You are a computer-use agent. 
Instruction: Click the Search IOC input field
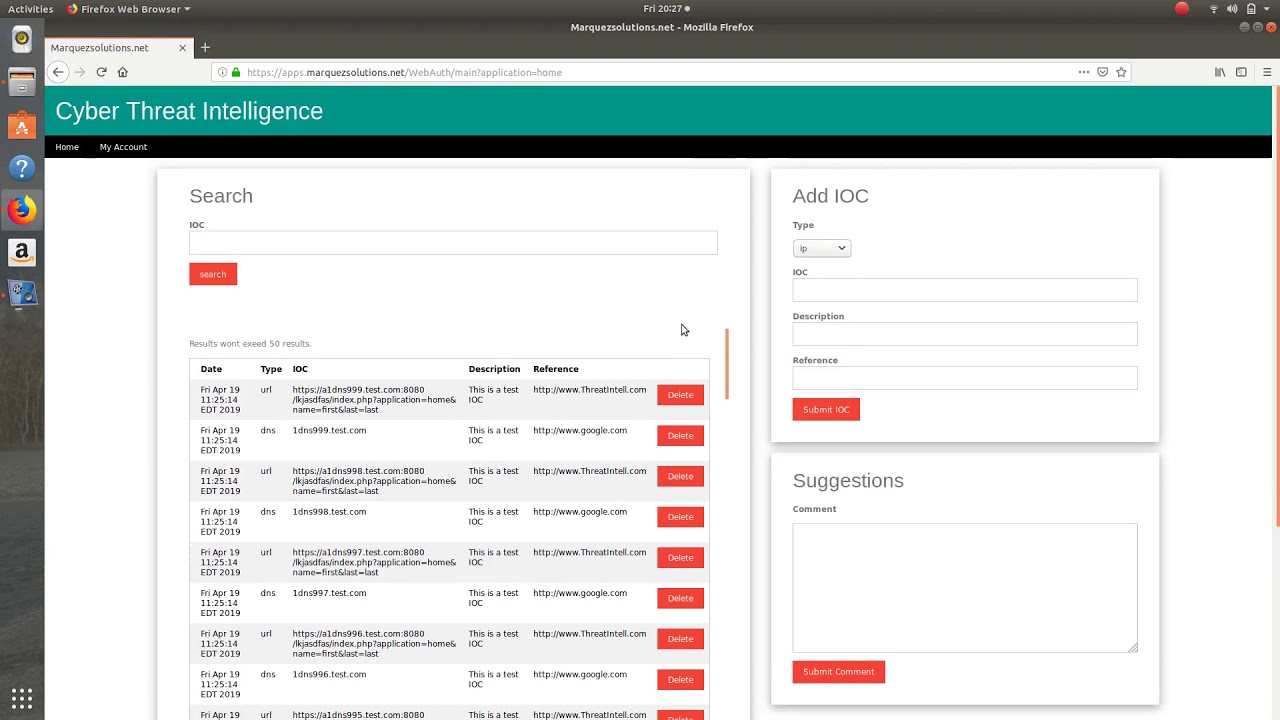pos(453,242)
